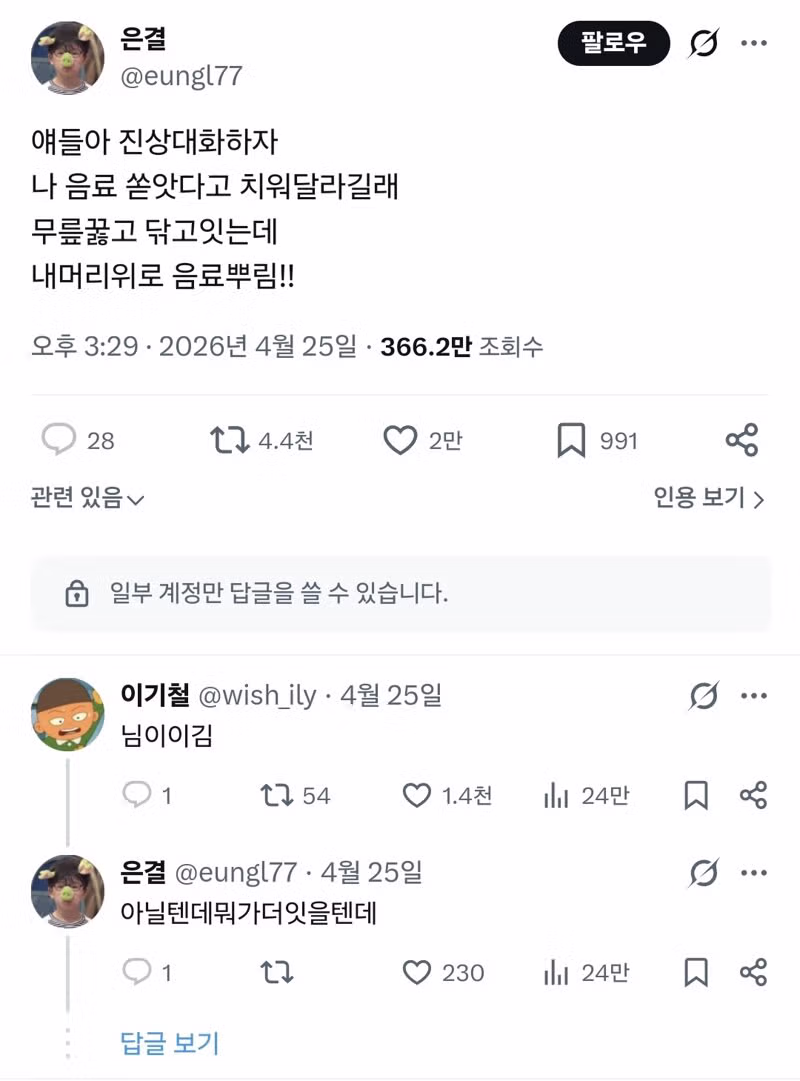800x1081 pixels.
Task: Open more options on 이기철's reply
Action: (753, 696)
